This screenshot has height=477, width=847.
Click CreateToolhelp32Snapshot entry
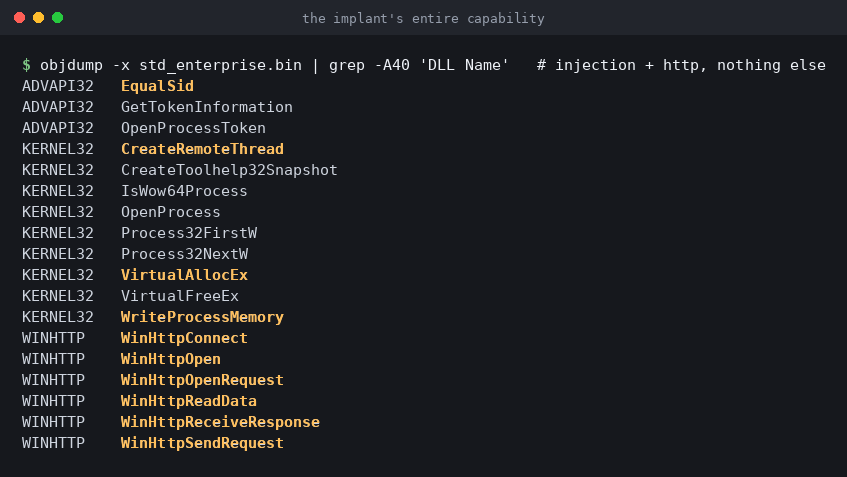click(x=230, y=170)
